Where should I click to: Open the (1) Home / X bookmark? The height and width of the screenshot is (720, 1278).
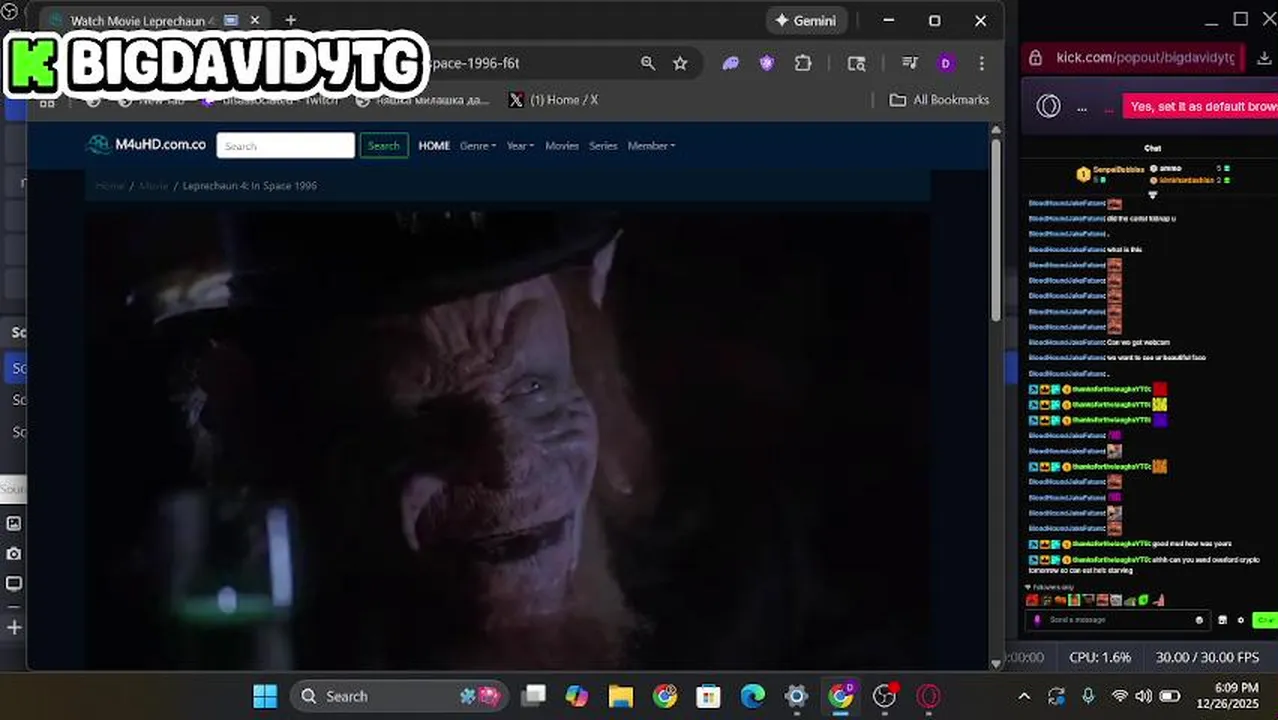coord(553,100)
